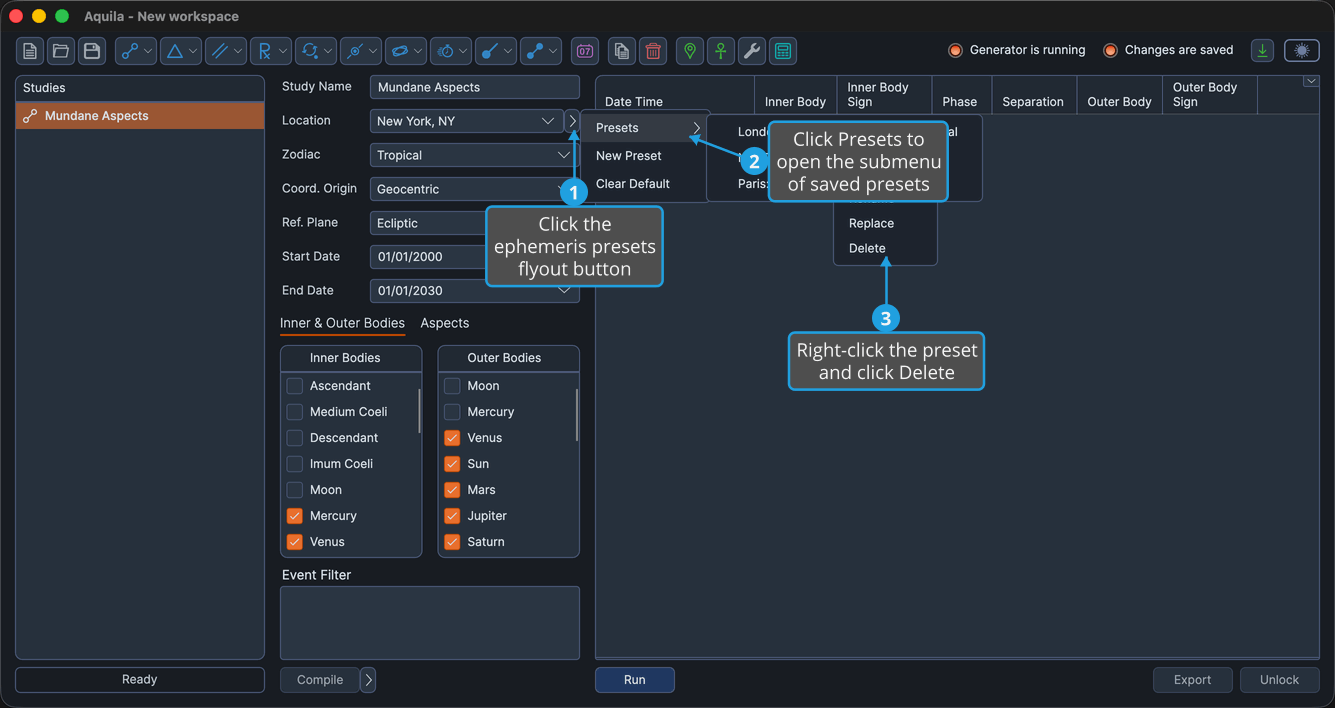Click the green download arrow icon
The height and width of the screenshot is (708, 1335).
pos(1263,51)
